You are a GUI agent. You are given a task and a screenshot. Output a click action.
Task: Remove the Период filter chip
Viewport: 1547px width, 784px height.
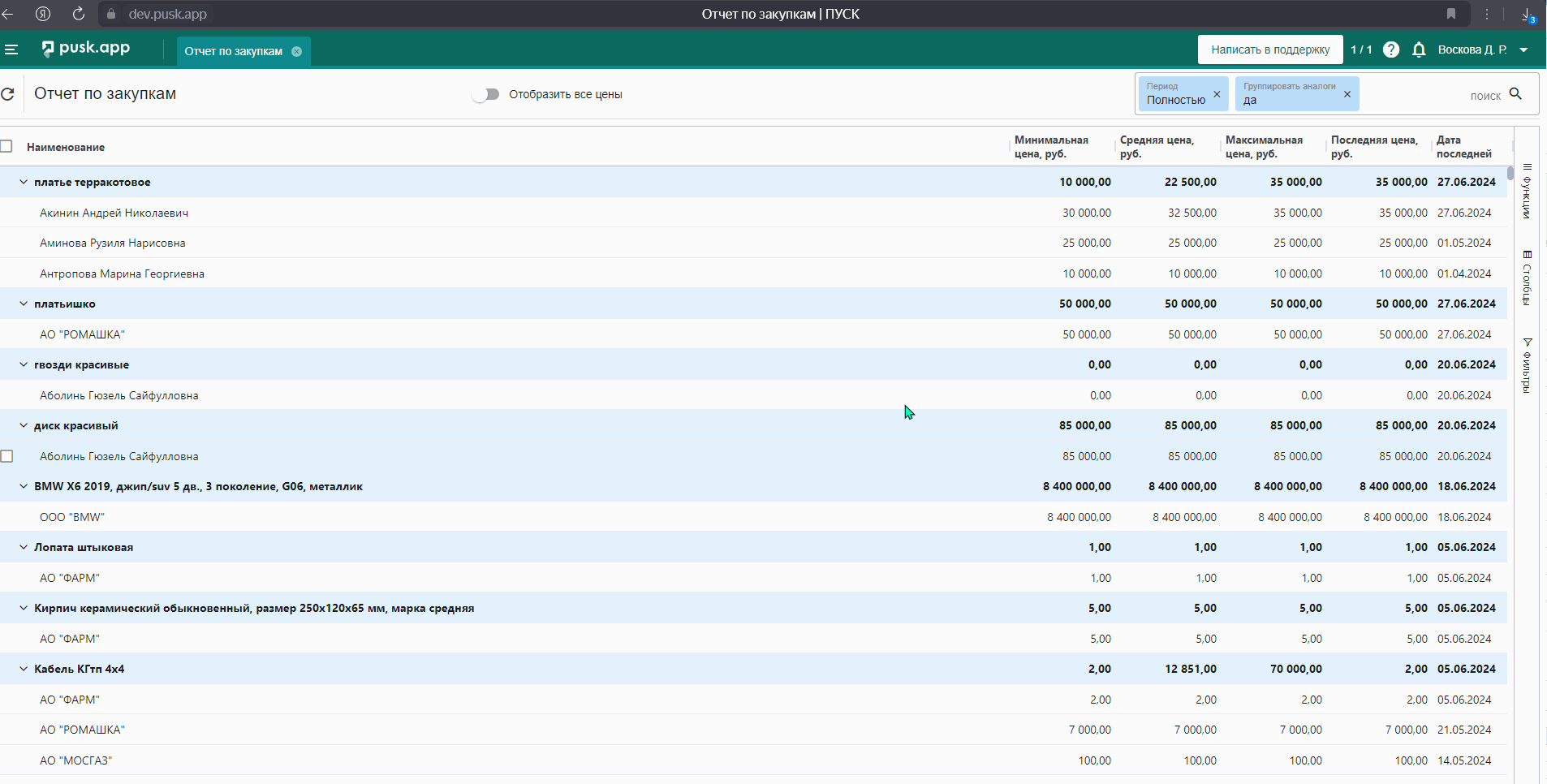tap(1217, 94)
